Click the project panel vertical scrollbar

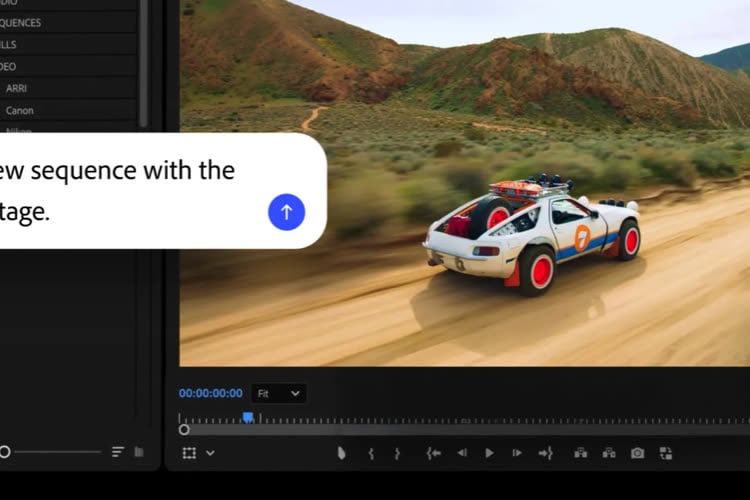pos(143,64)
